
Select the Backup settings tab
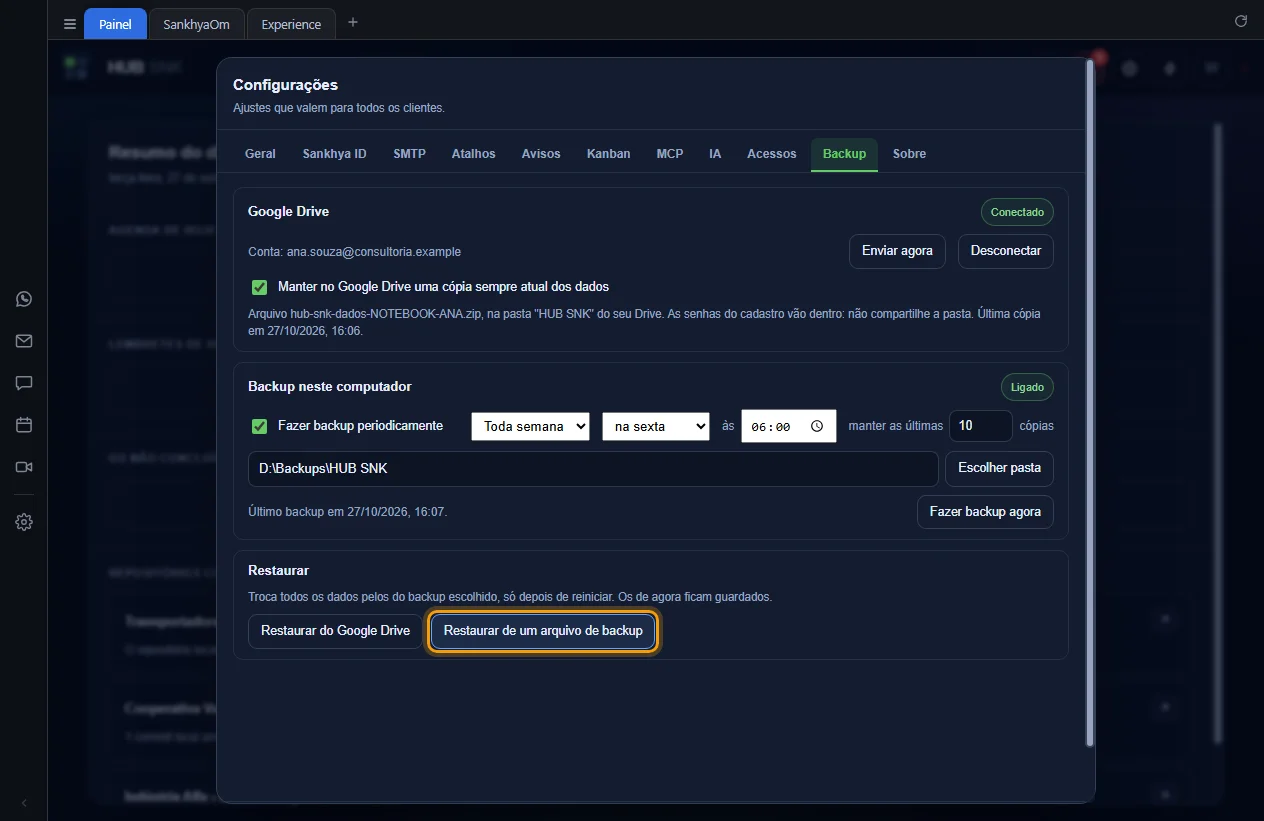[x=844, y=154]
